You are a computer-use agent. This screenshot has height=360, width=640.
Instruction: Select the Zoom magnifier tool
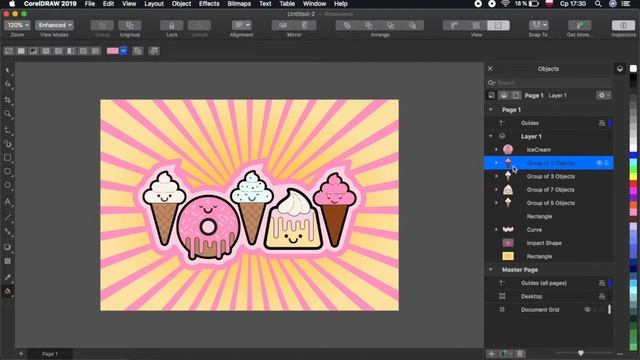click(7, 114)
